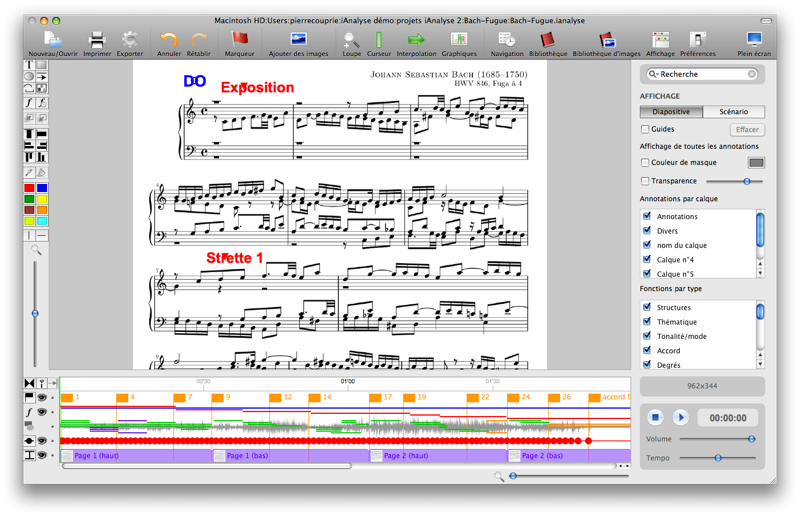Image resolution: width=800 pixels, height=516 pixels.
Task: Click the Imprimer printer icon
Action: [96, 40]
